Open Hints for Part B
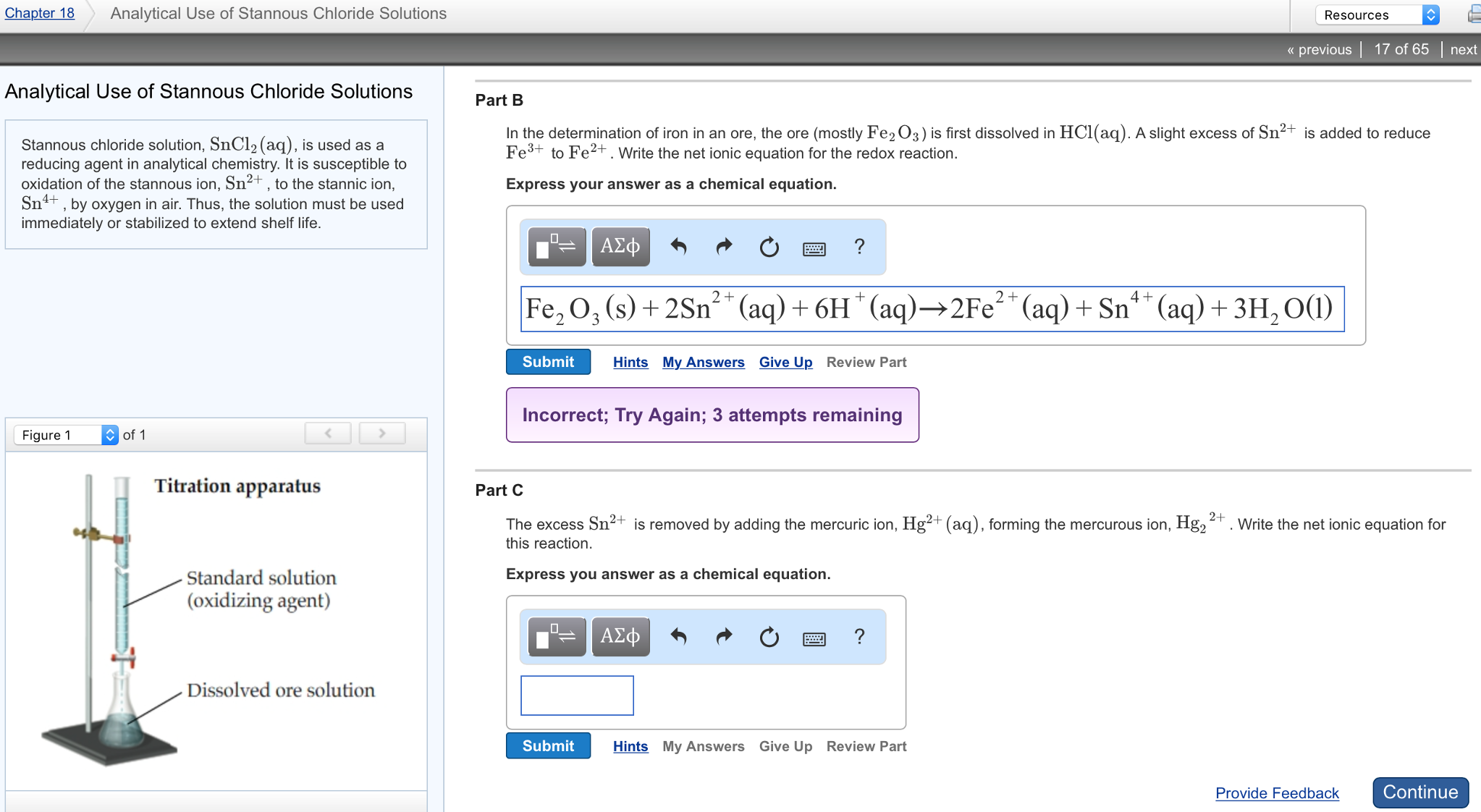1481x812 pixels. [630, 362]
